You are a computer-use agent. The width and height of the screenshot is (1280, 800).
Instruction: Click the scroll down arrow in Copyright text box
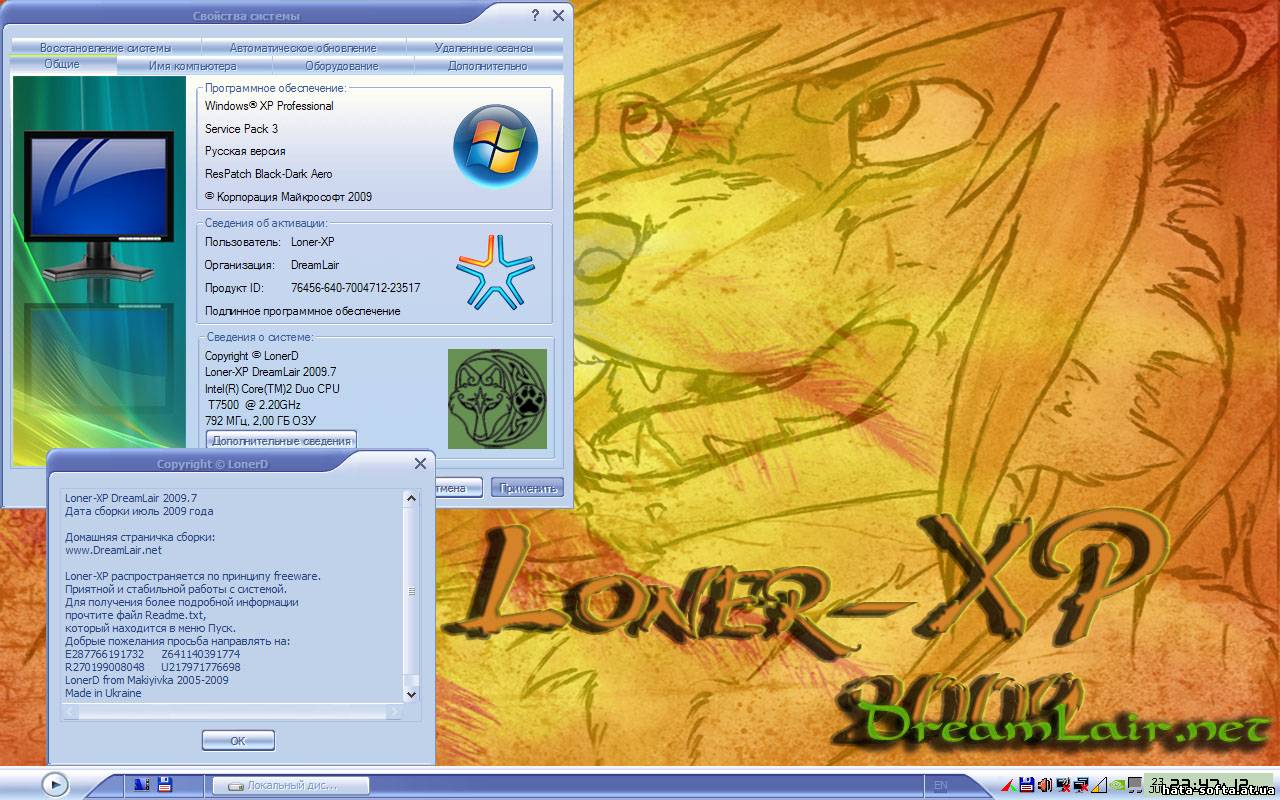(x=411, y=694)
